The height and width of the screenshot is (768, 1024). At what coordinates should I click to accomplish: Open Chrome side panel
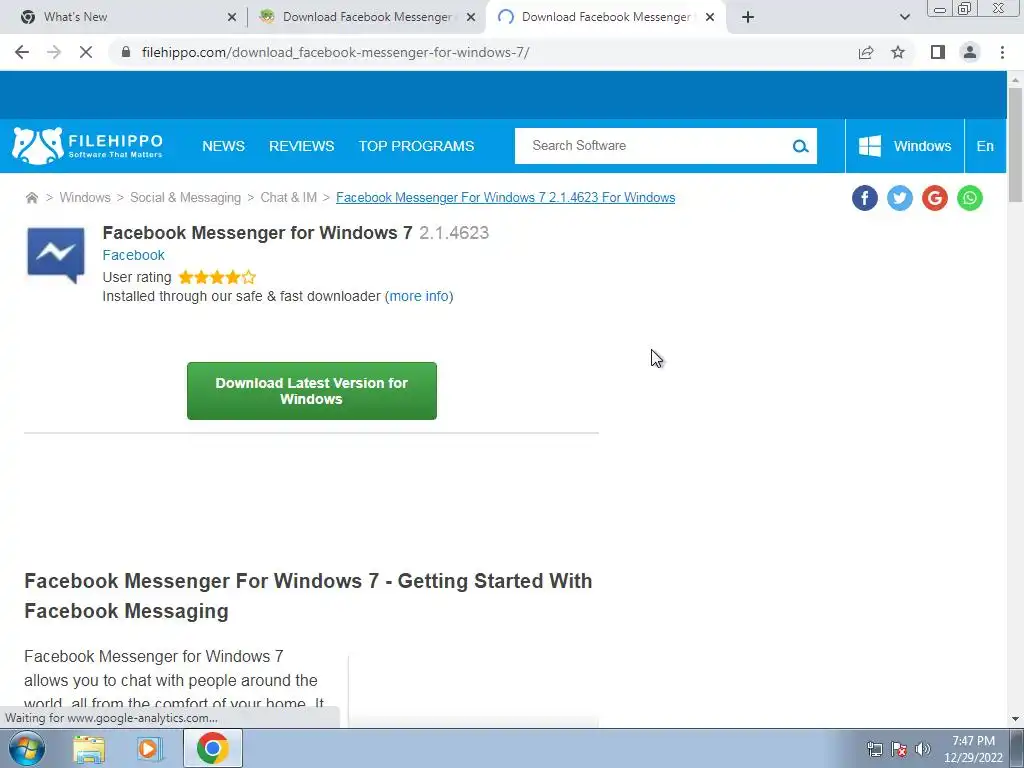(938, 52)
